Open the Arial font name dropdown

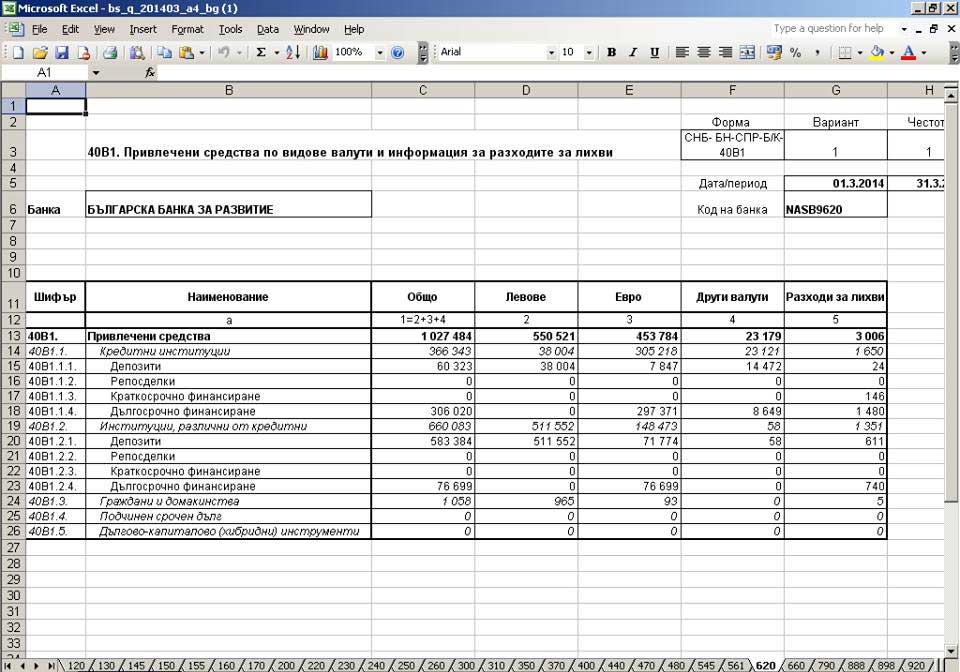551,53
